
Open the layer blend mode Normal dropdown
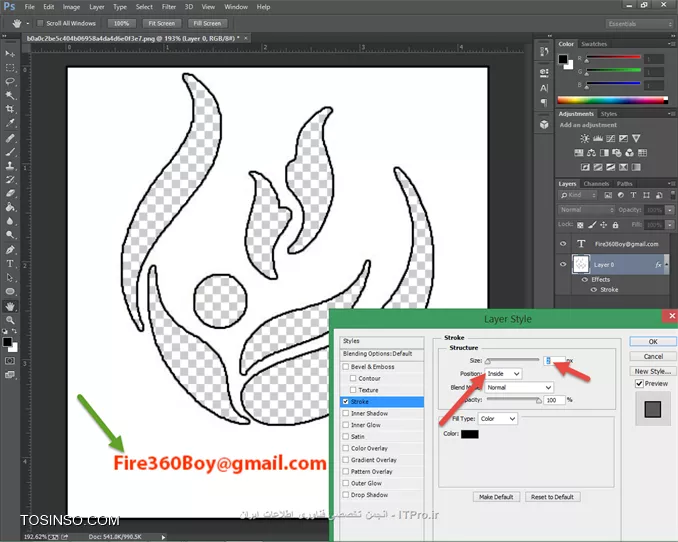586,210
